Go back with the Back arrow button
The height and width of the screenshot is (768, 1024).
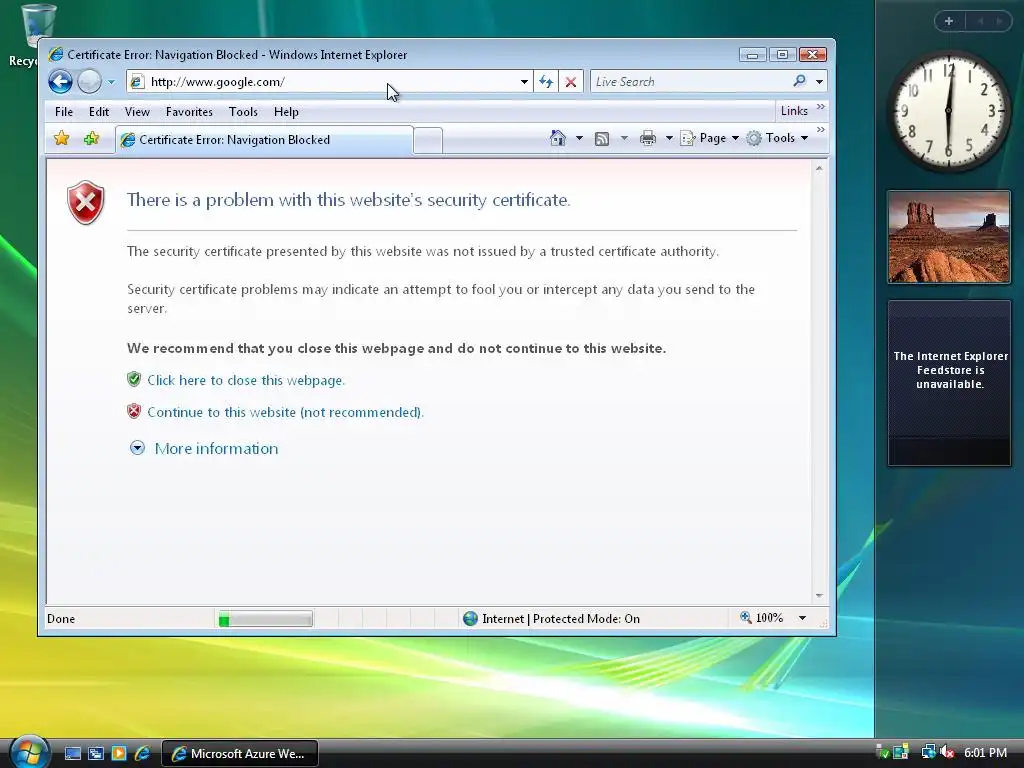coord(60,82)
